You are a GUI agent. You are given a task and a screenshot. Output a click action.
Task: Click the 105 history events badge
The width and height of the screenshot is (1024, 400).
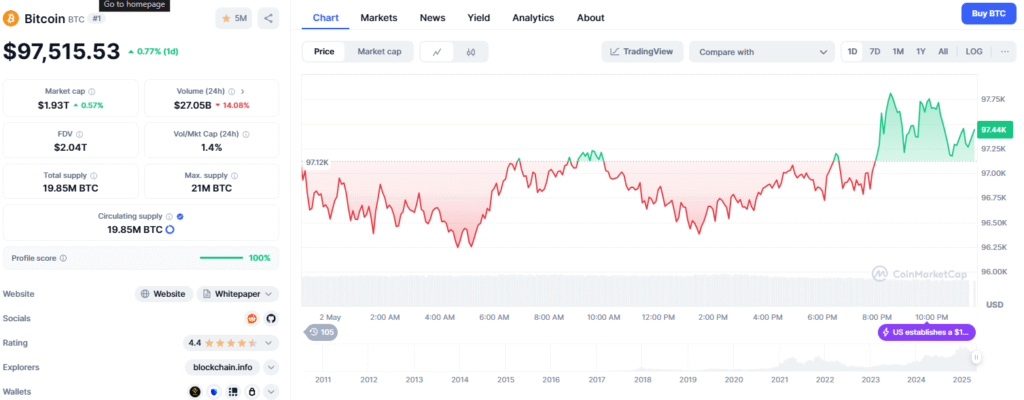point(322,332)
